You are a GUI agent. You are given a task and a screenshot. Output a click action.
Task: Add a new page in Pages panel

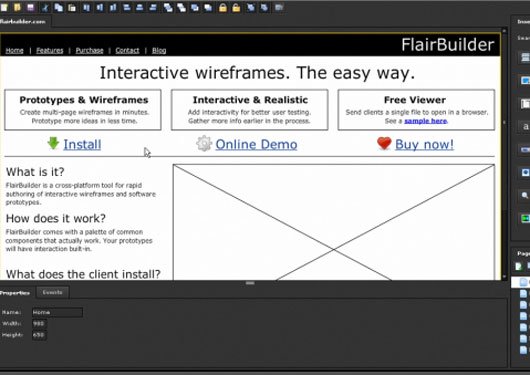point(519,266)
